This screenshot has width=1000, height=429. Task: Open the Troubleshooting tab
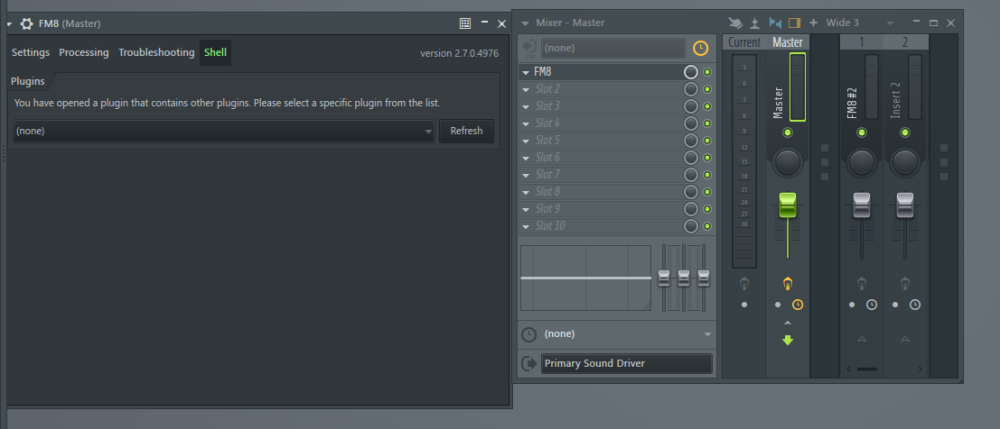tap(156, 52)
